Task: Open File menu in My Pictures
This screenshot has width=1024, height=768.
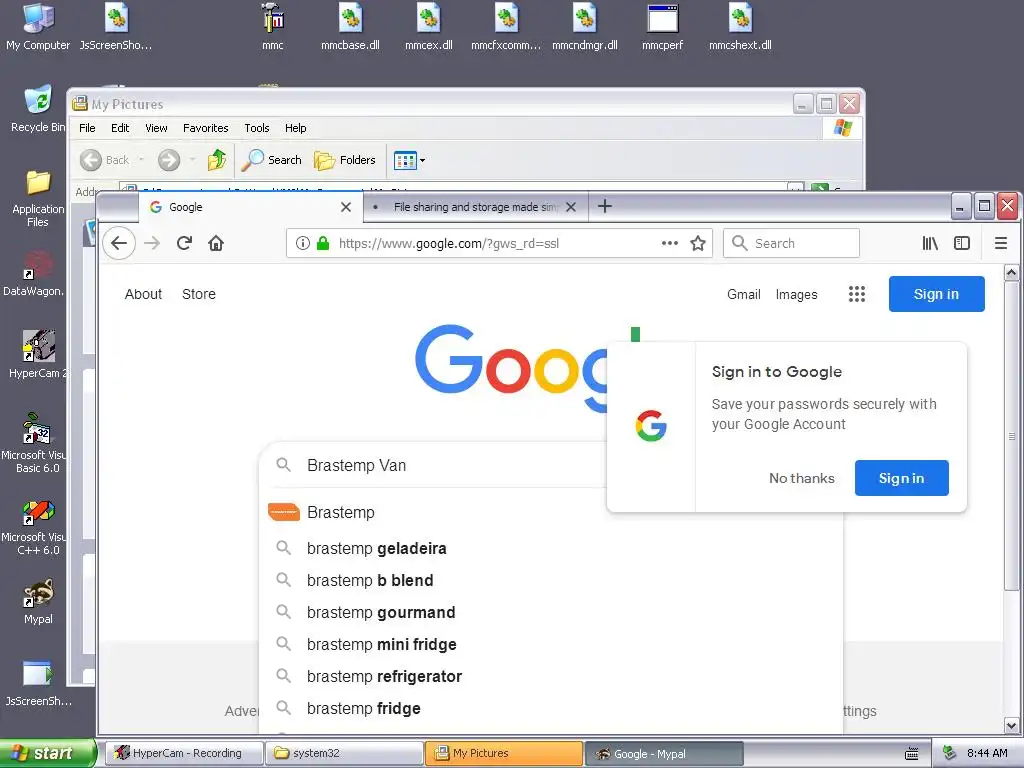Action: (x=87, y=128)
